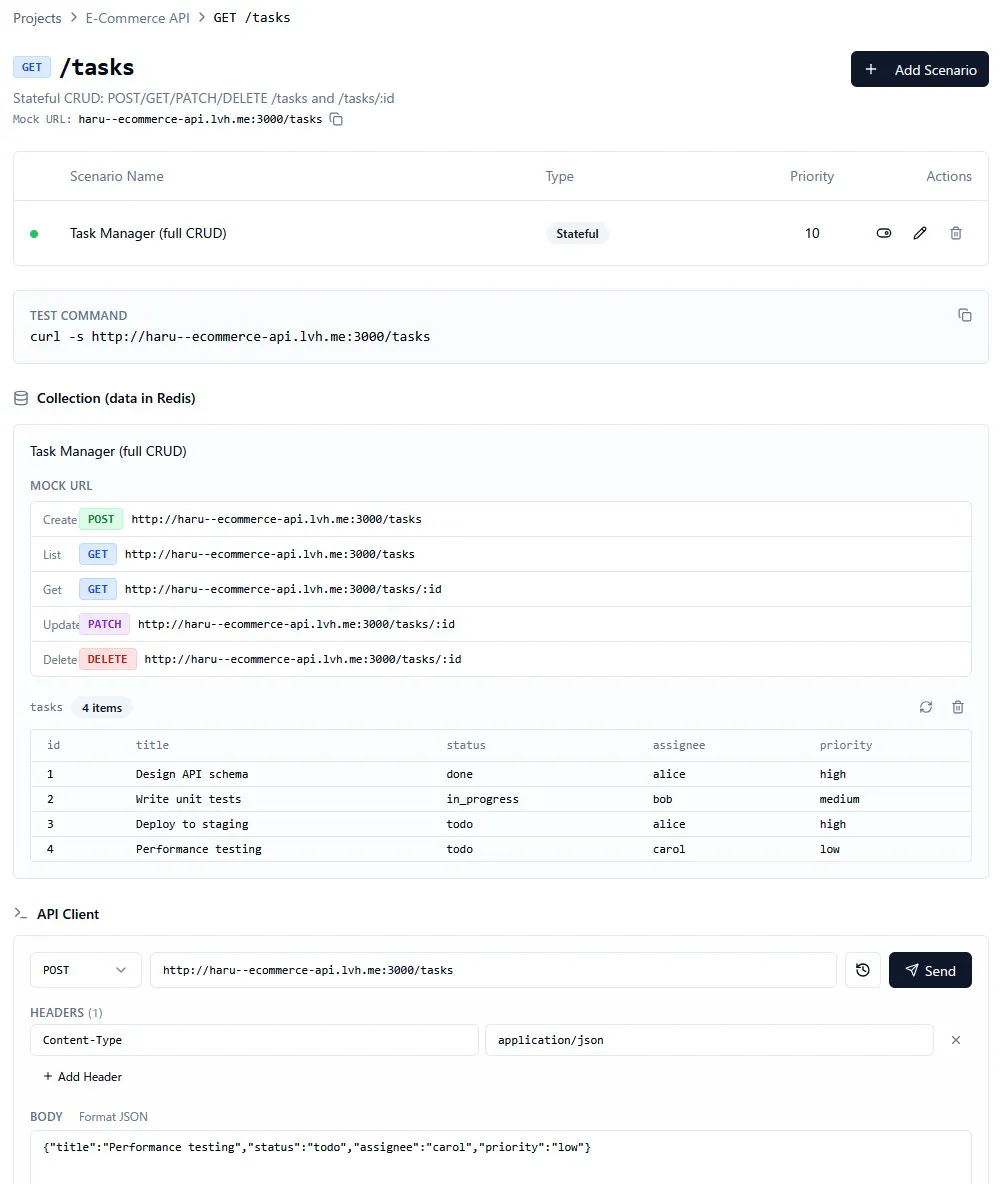This screenshot has height=1184, width=1001.
Task: Go to Projects breadcrumb
Action: click(37, 18)
